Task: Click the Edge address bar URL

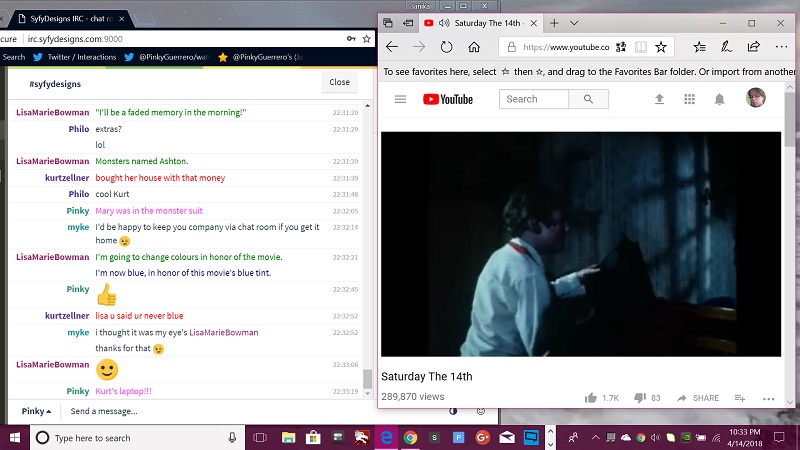Action: coord(566,47)
